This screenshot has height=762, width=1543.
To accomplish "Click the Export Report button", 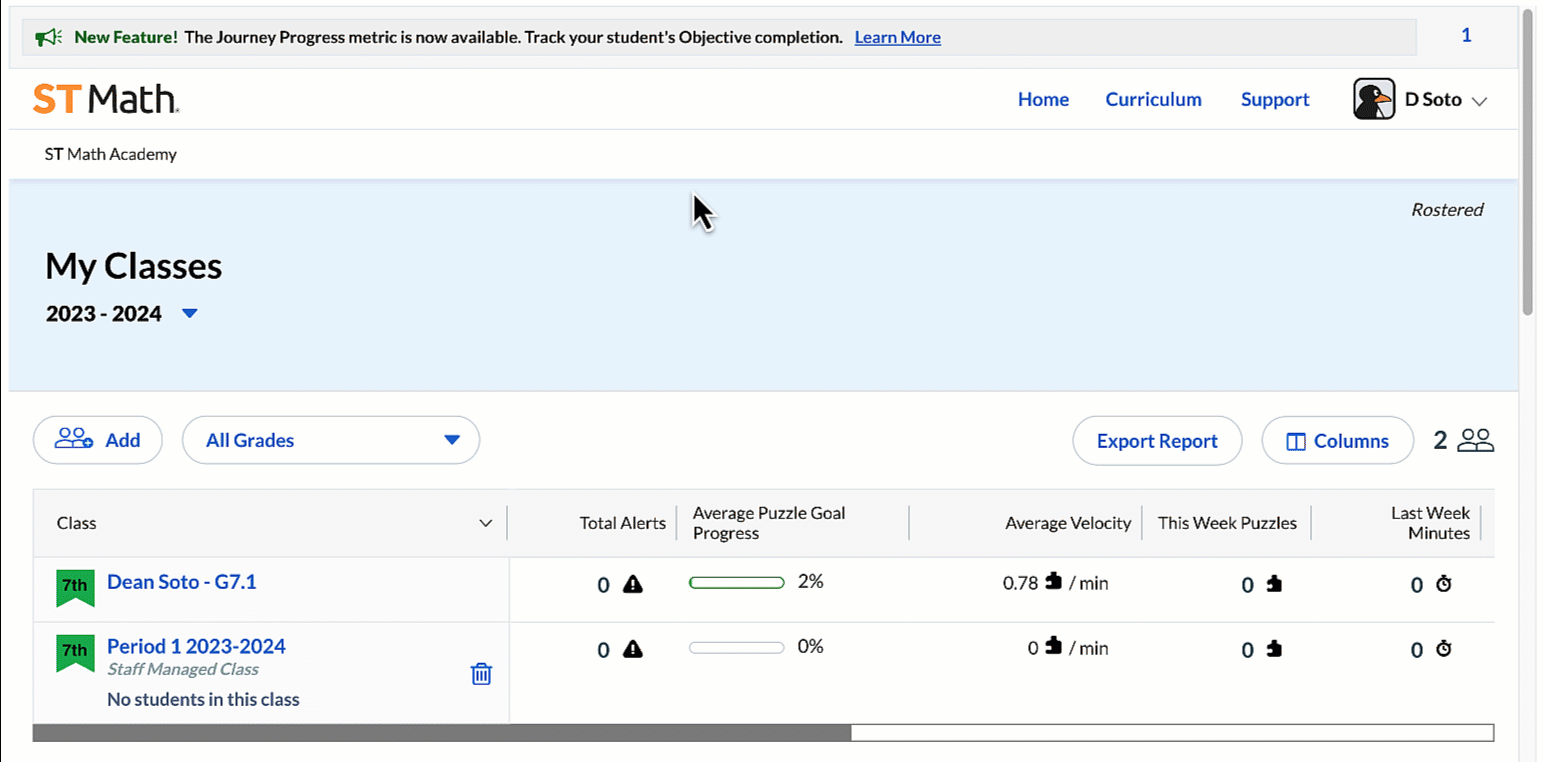I will (1157, 441).
